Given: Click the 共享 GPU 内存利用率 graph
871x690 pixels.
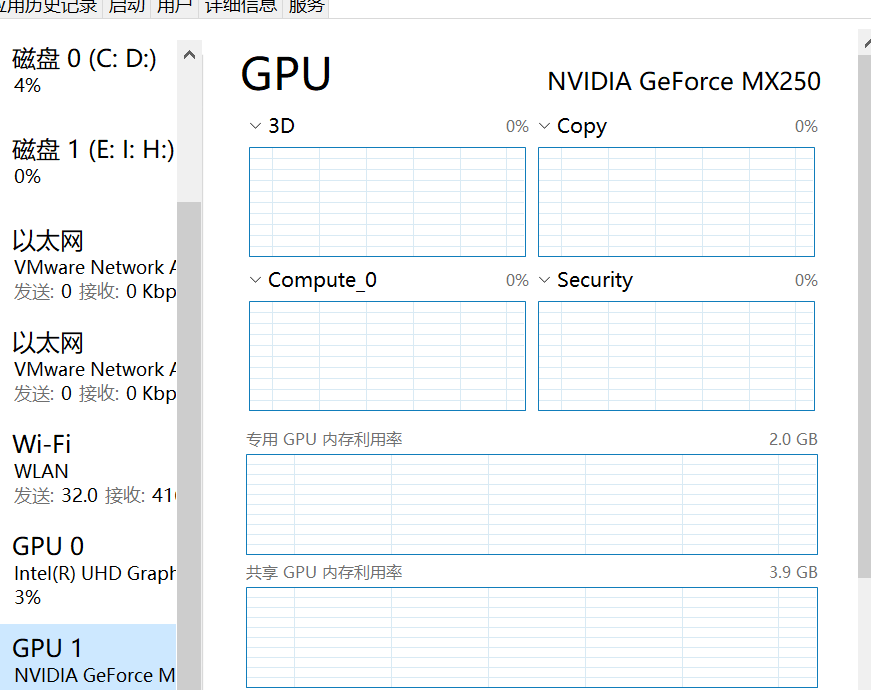Looking at the screenshot, I should click(532, 638).
